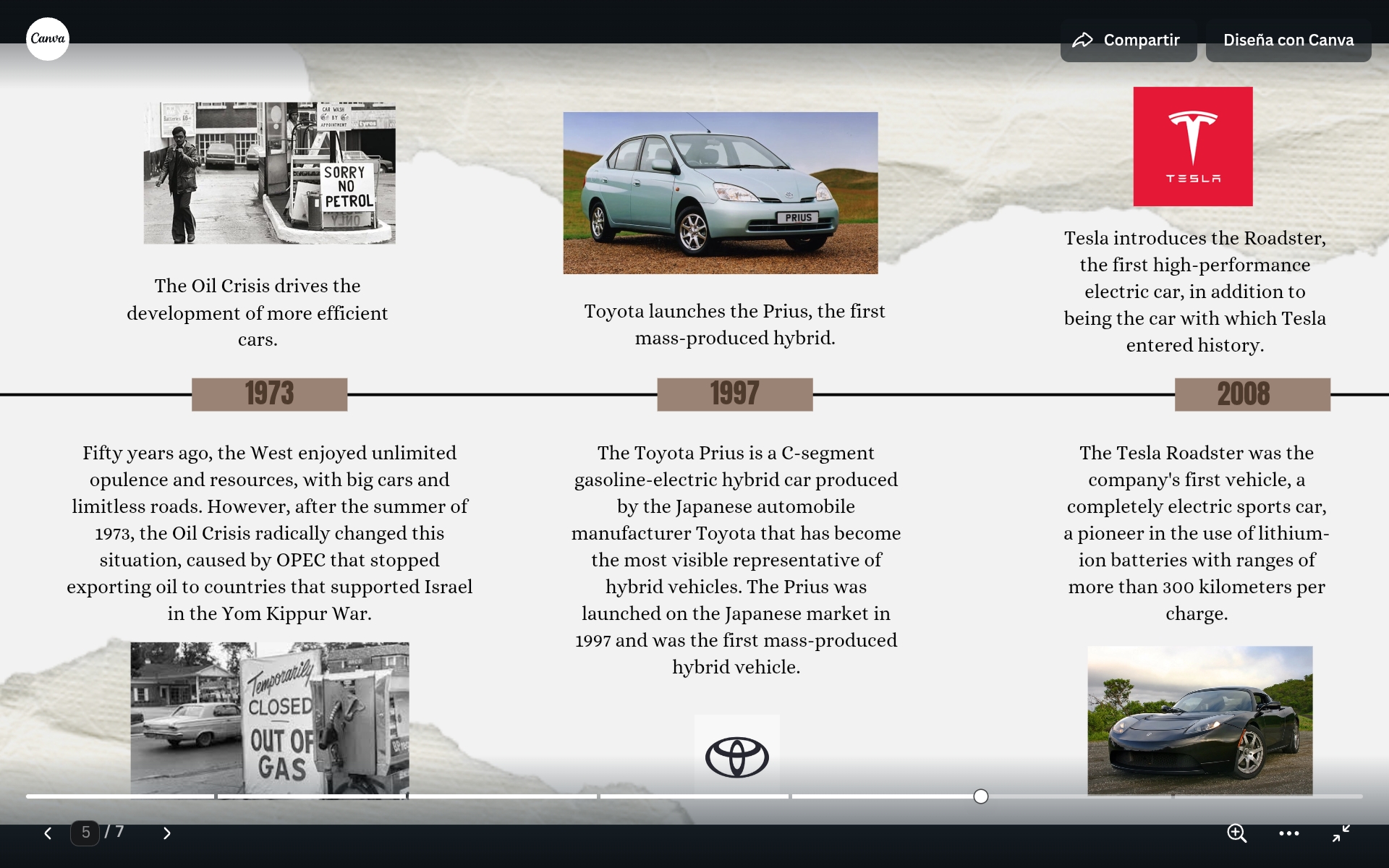Exit fullscreen with the collapse arrows icon

click(1341, 833)
